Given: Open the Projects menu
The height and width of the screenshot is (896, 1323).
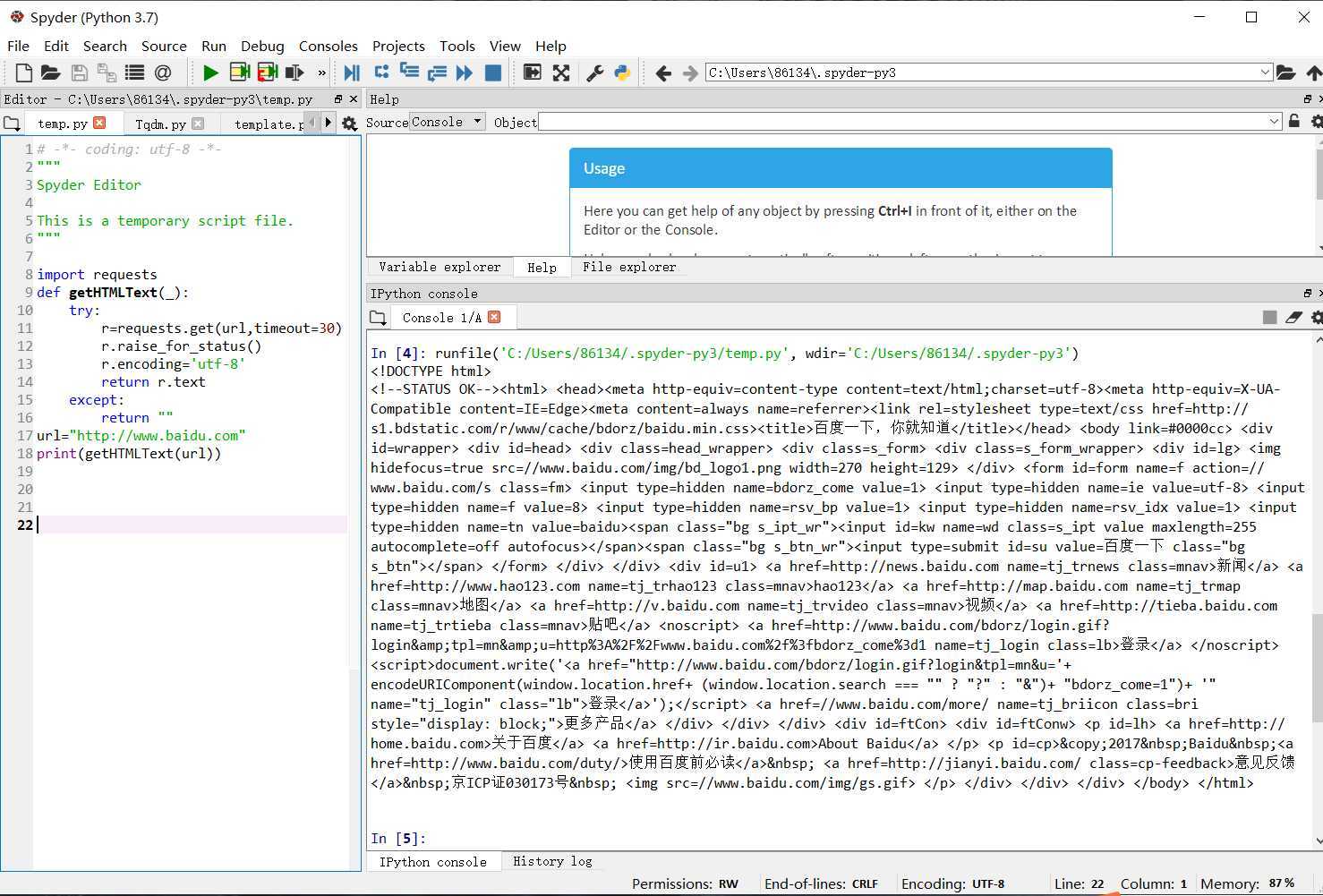Looking at the screenshot, I should (x=398, y=46).
